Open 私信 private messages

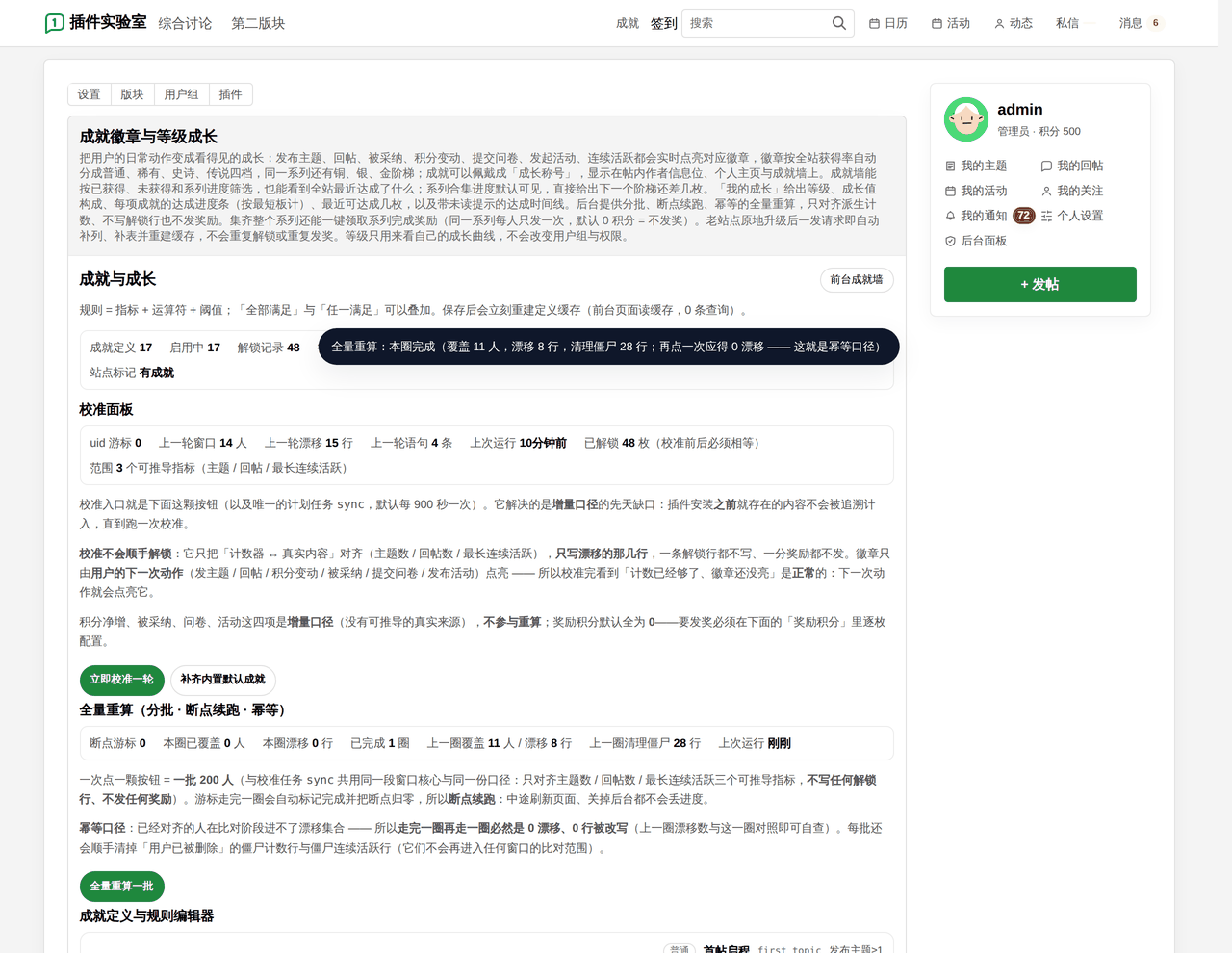tap(1067, 23)
